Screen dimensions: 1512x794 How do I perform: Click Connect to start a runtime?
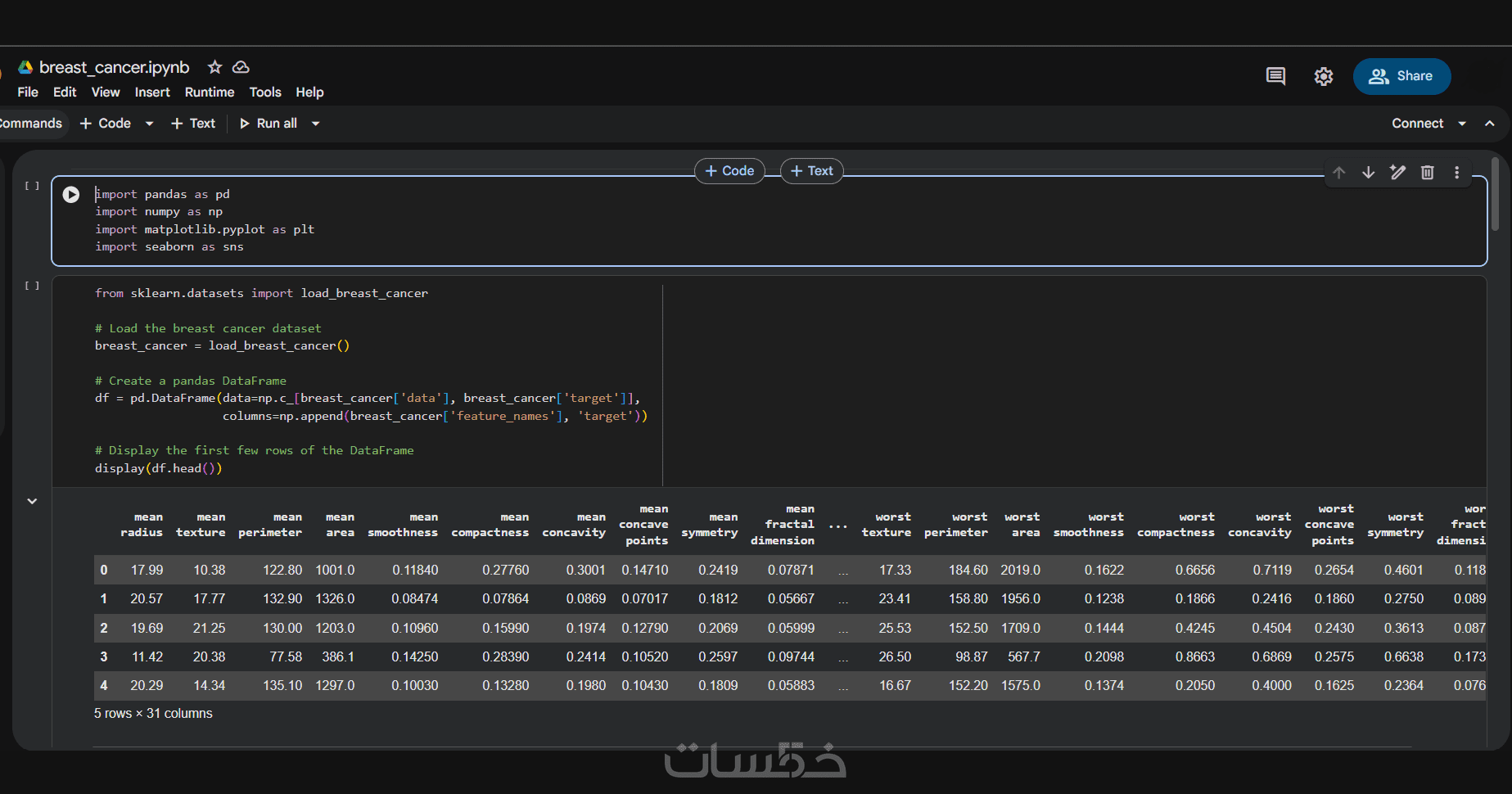click(x=1417, y=124)
